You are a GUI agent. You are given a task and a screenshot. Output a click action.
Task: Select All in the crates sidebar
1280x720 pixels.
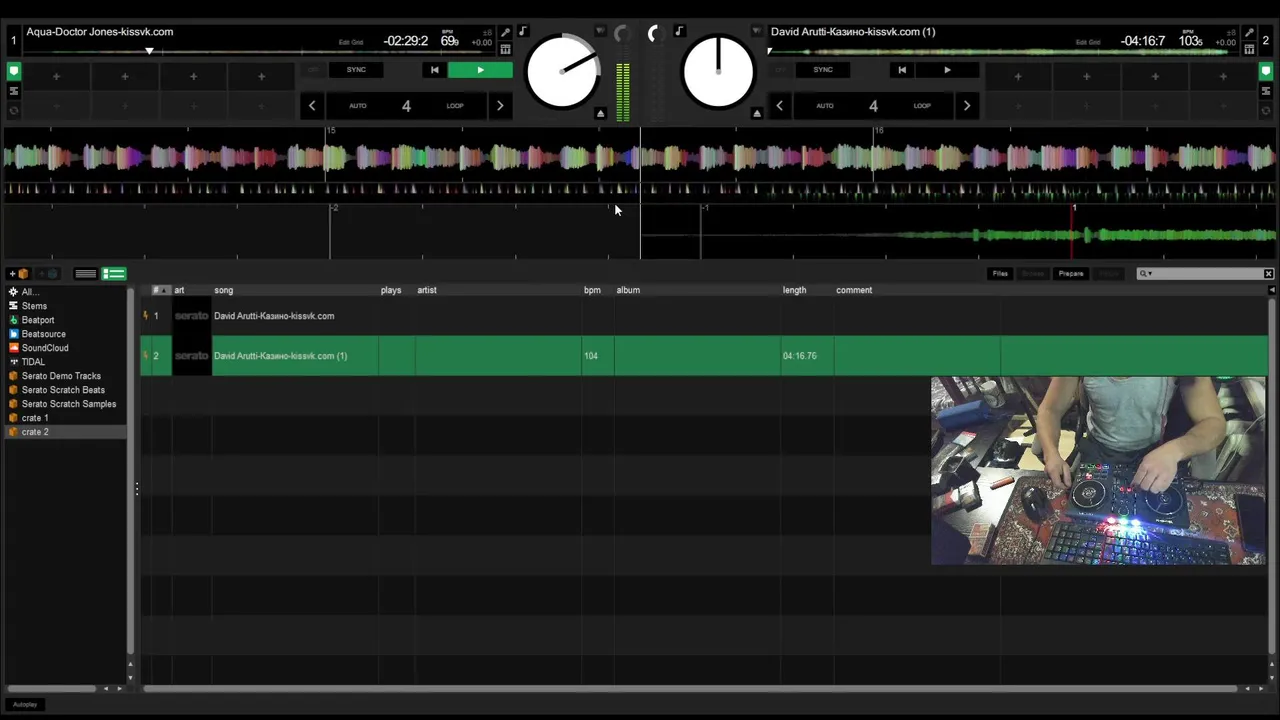pyautogui.click(x=29, y=292)
